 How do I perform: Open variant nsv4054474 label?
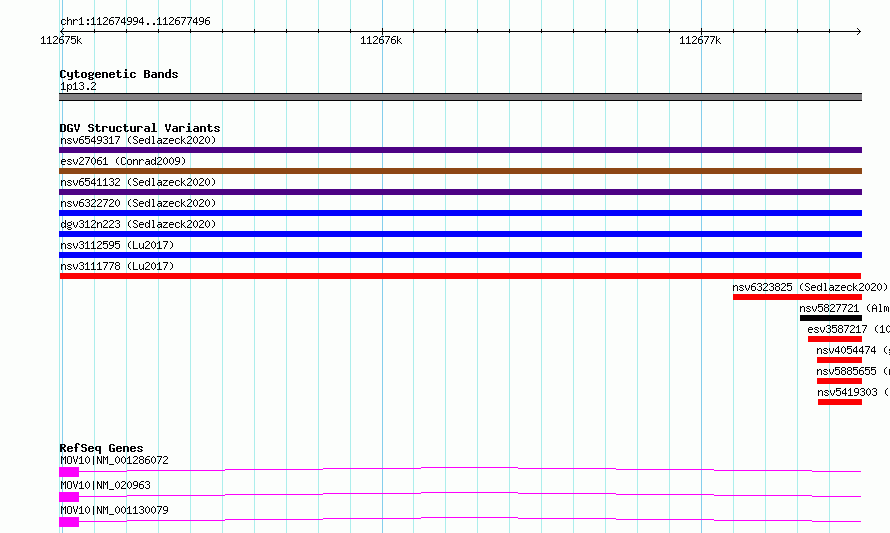[x=853, y=350]
